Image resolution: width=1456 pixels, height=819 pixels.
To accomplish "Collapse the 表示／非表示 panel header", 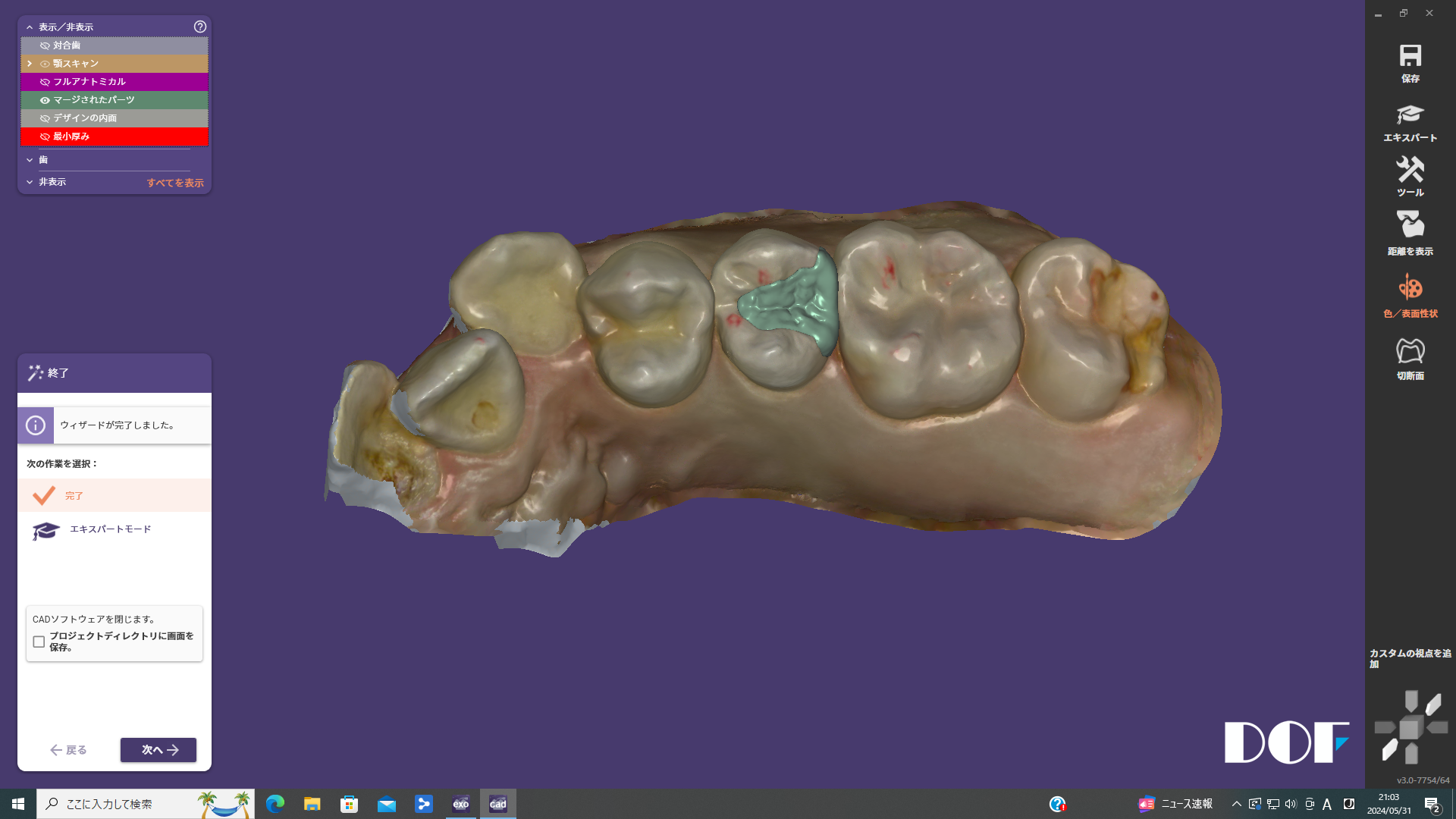I will 30,27.
